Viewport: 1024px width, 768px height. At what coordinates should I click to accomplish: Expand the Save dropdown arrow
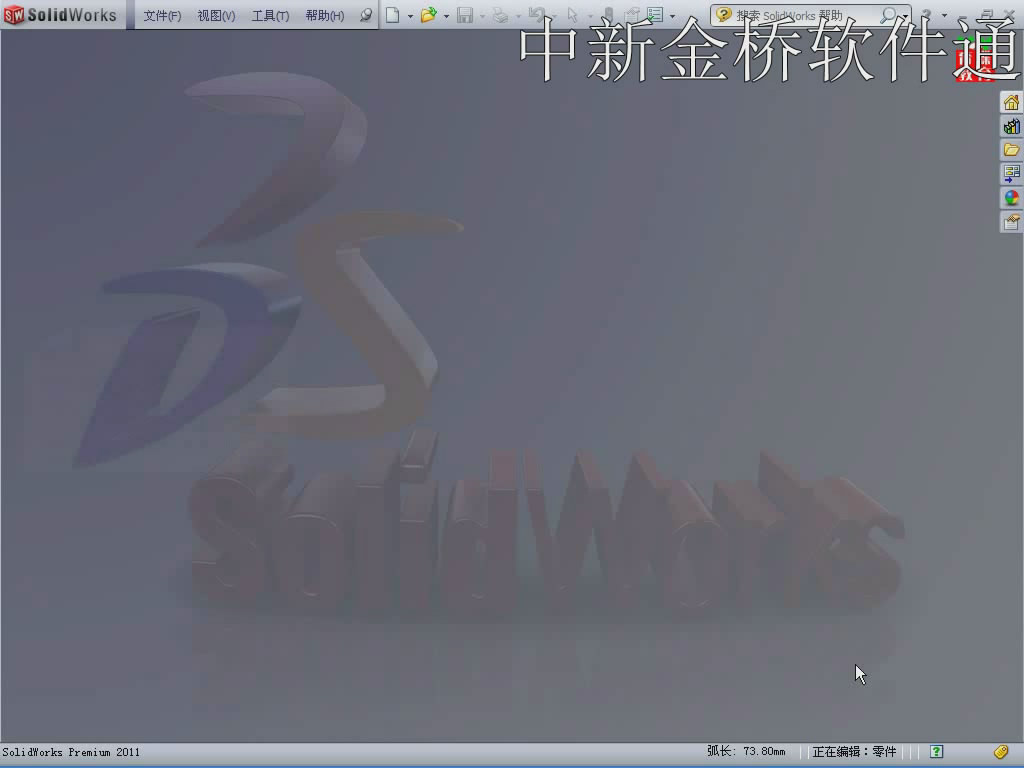tap(483, 16)
